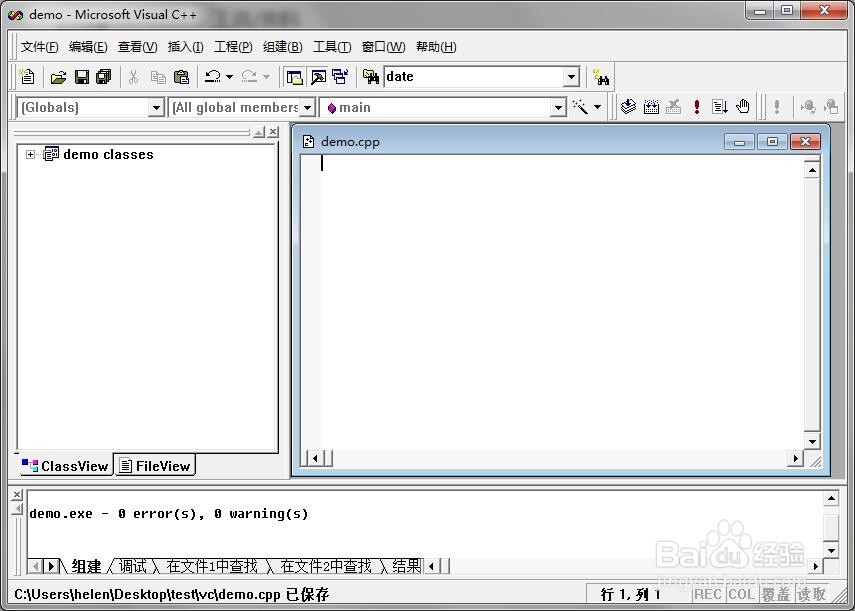
Task: Click the output pane scroll up arrow
Action: tap(831, 498)
